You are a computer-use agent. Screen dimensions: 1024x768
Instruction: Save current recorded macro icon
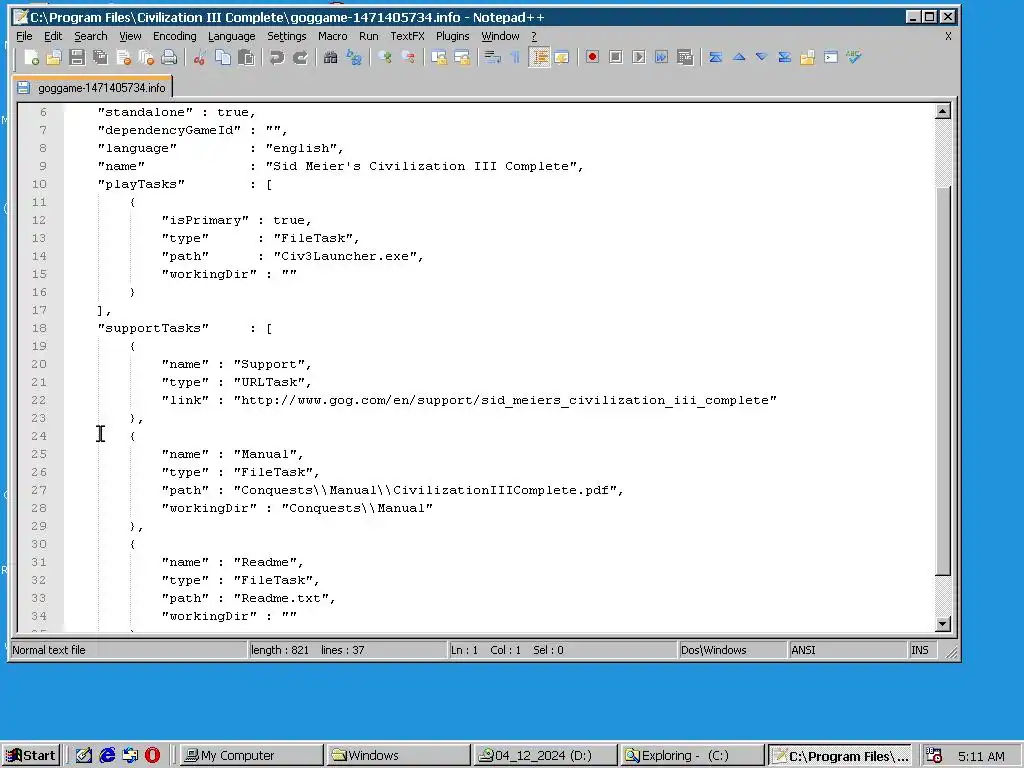[685, 57]
